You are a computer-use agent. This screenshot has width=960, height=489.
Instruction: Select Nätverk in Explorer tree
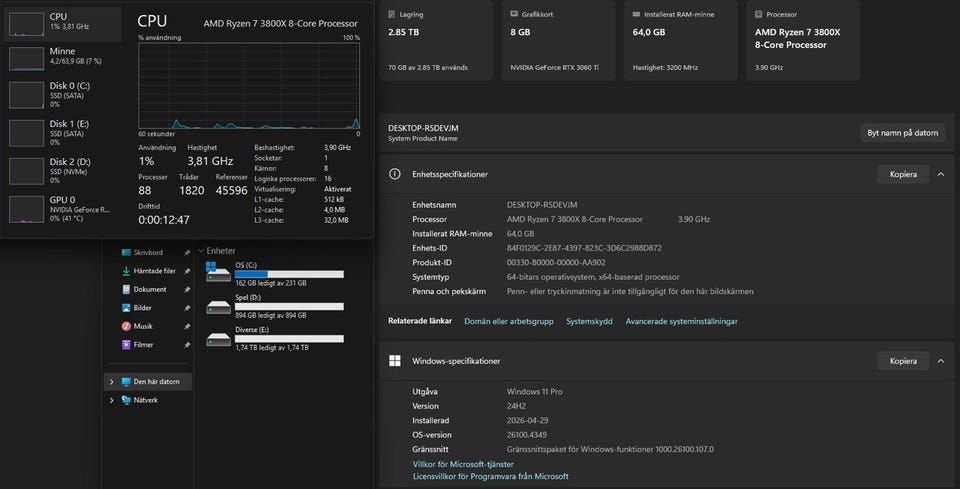[x=148, y=400]
